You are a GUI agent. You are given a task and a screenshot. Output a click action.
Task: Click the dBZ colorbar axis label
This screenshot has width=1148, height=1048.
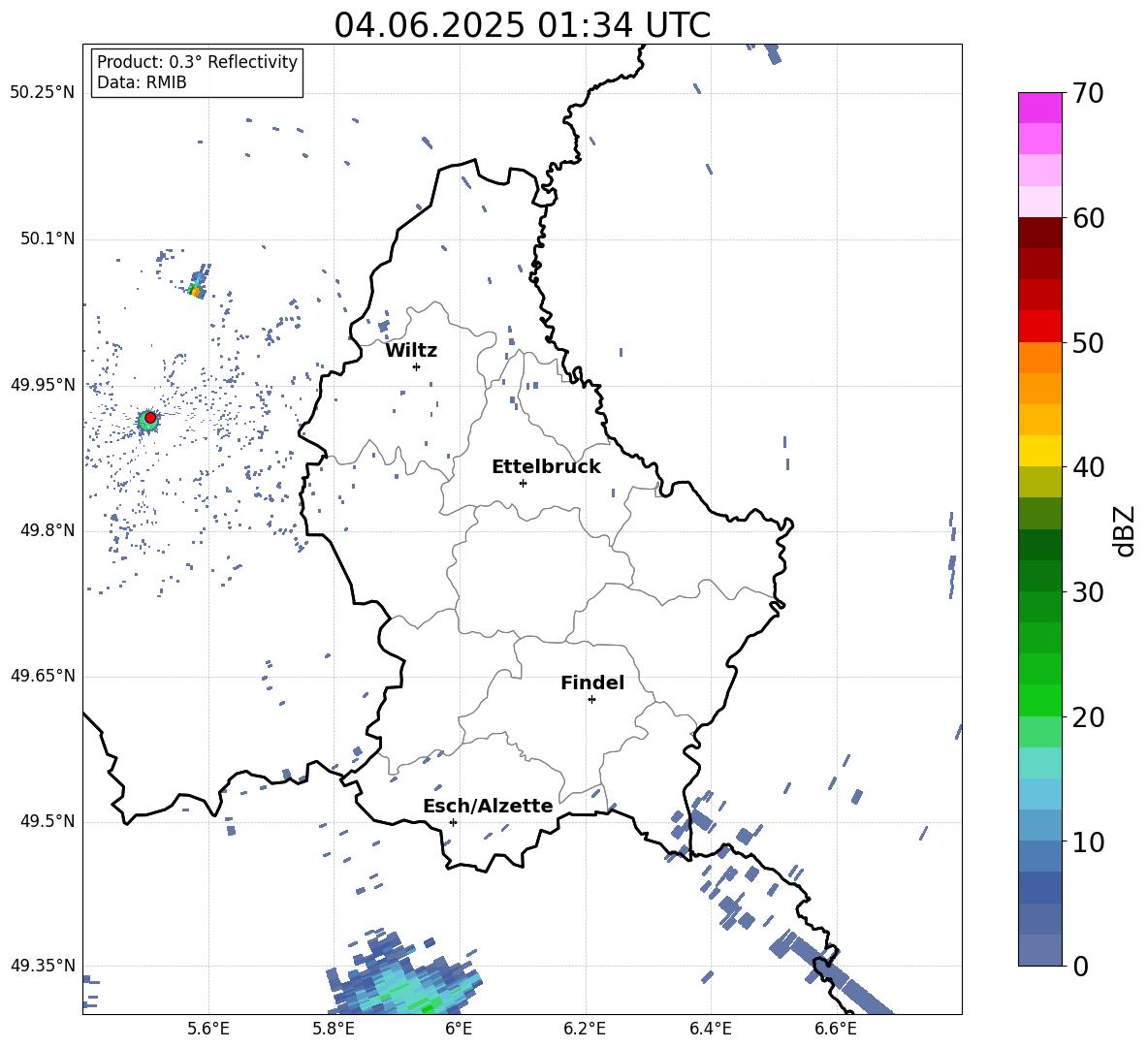point(1123,530)
